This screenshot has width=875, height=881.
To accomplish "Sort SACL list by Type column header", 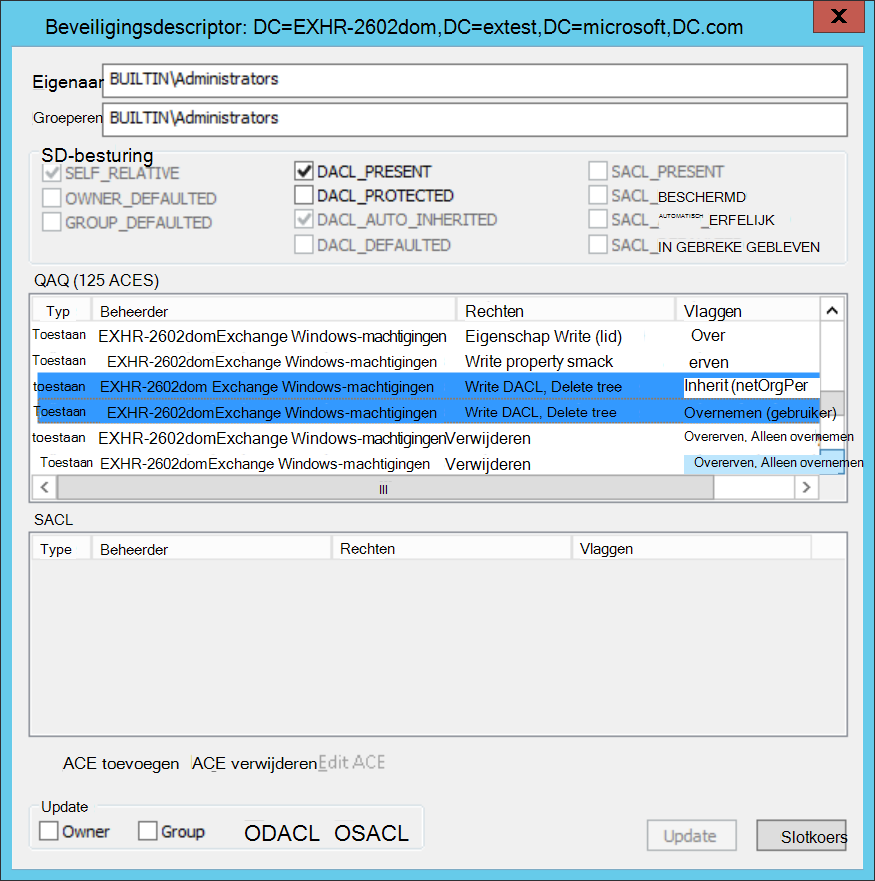I will (x=62, y=548).
